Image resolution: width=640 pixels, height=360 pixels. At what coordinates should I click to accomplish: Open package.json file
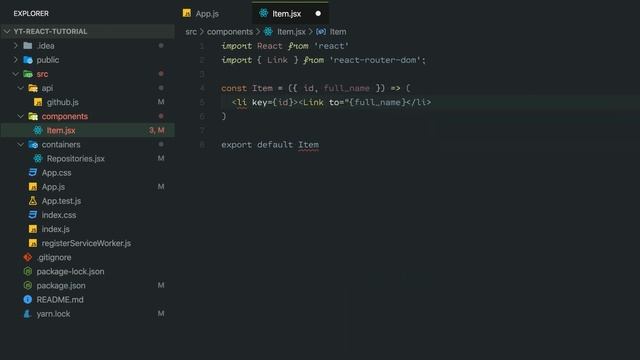click(x=61, y=286)
